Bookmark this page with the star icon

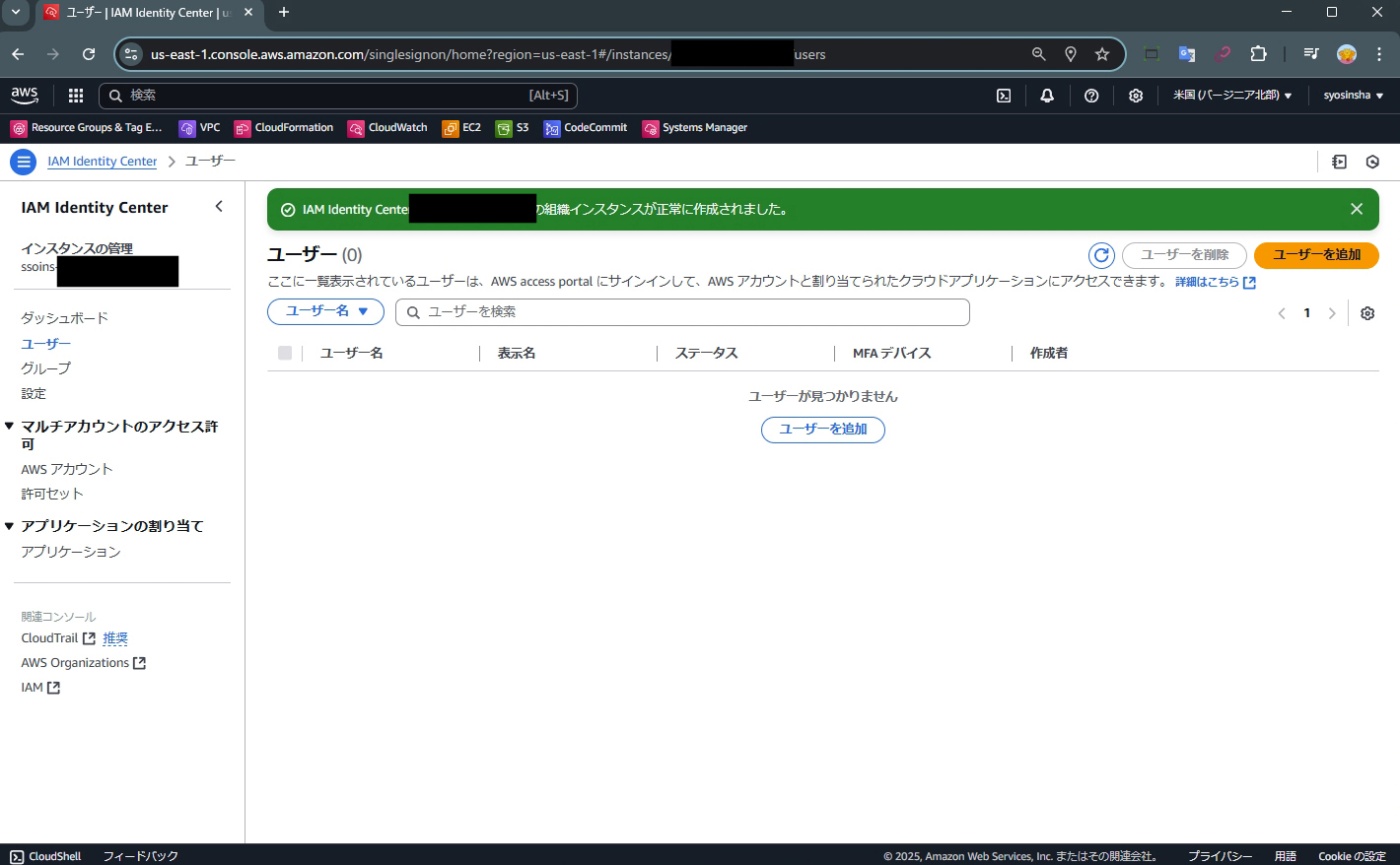[1102, 54]
